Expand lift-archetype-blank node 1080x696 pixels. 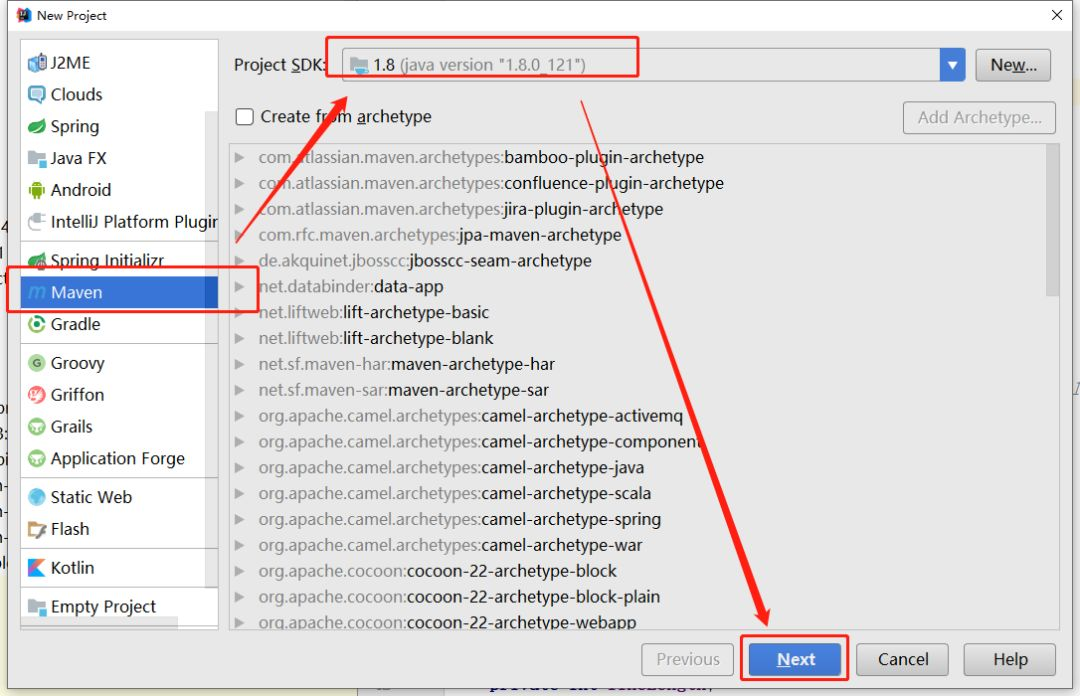[240, 338]
